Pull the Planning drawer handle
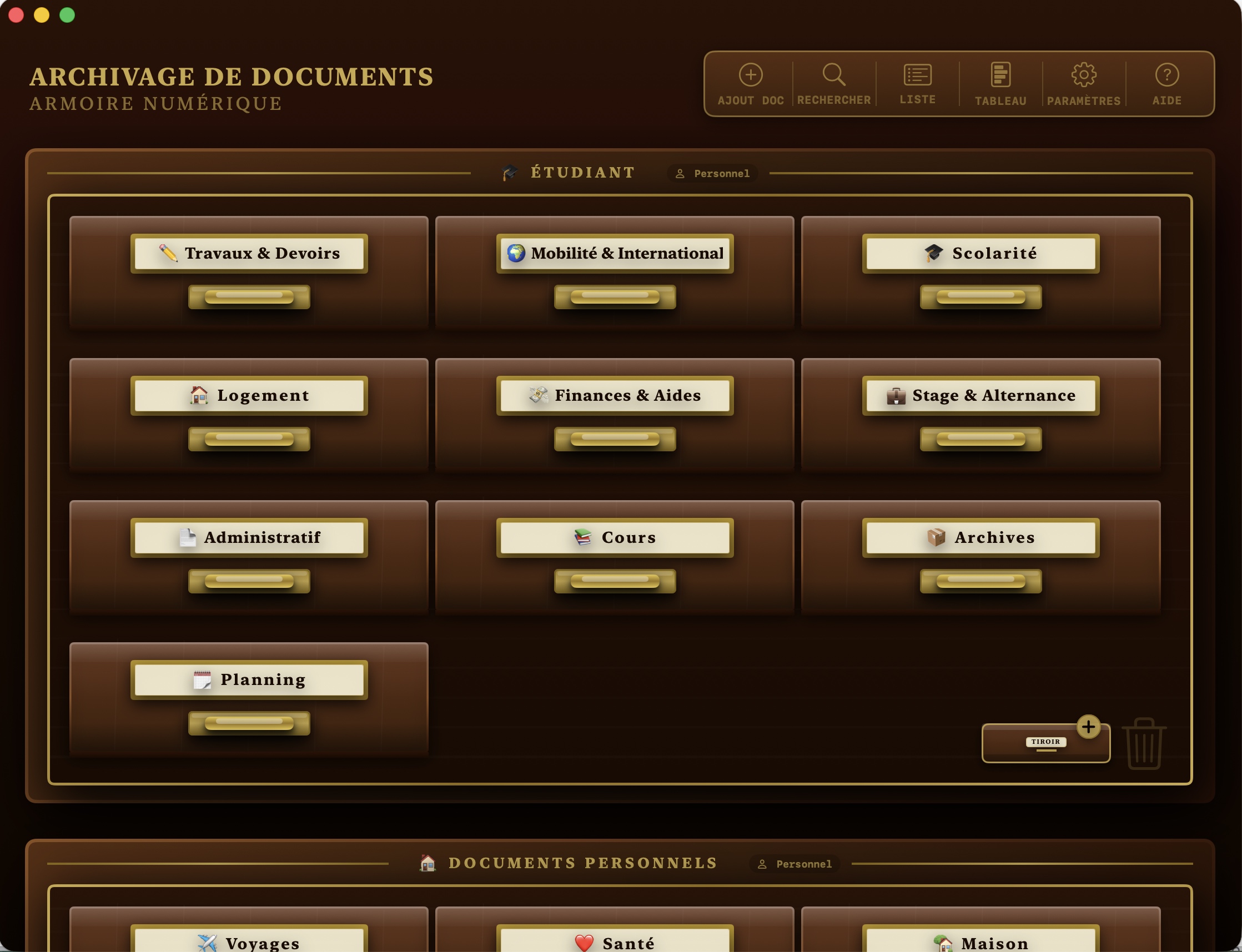Viewport: 1242px width, 952px height. click(249, 724)
